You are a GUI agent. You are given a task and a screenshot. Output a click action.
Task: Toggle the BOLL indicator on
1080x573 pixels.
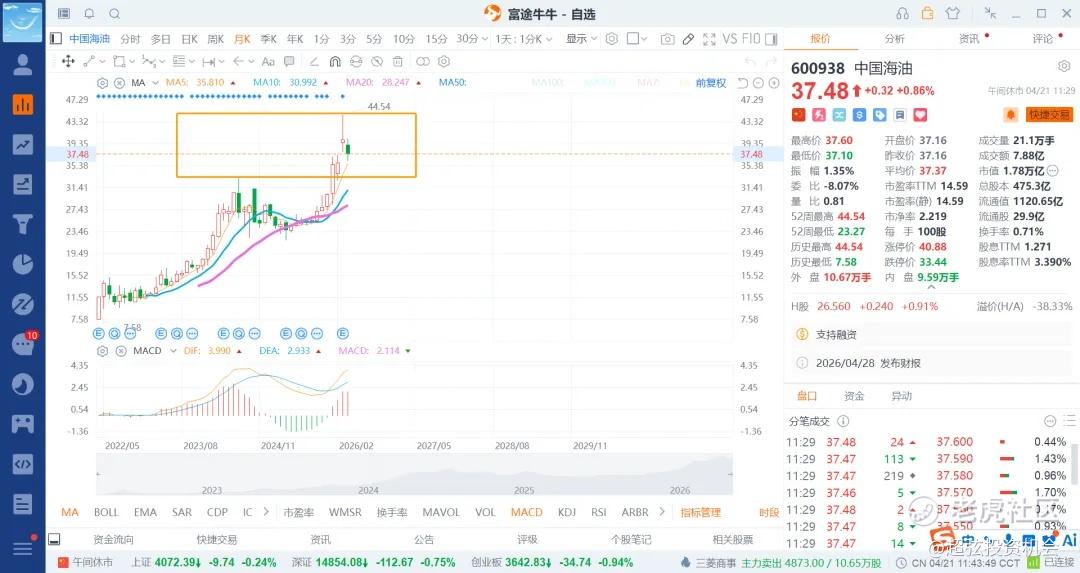(106, 512)
